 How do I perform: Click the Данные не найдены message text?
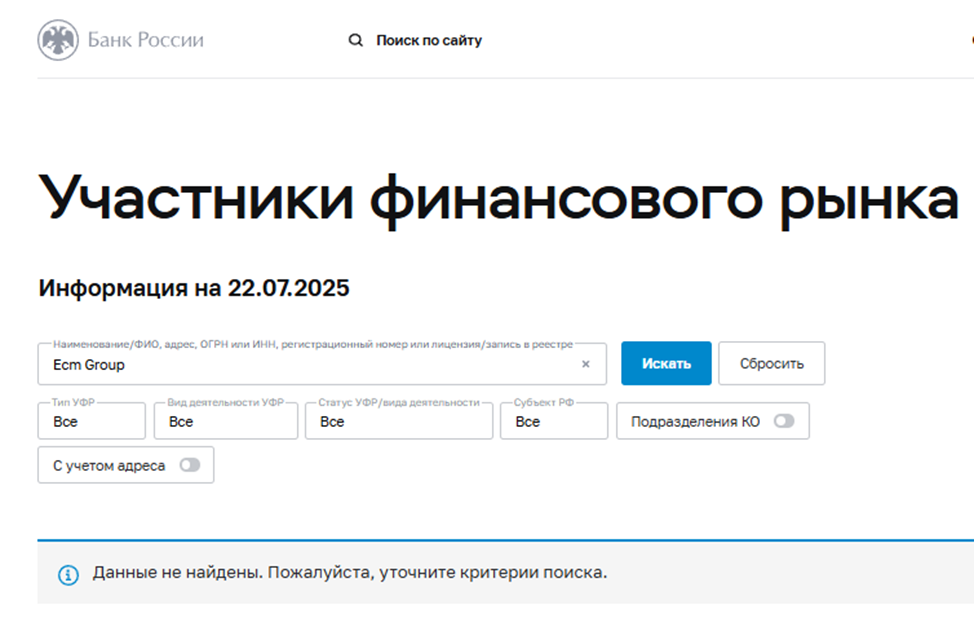pos(350,572)
